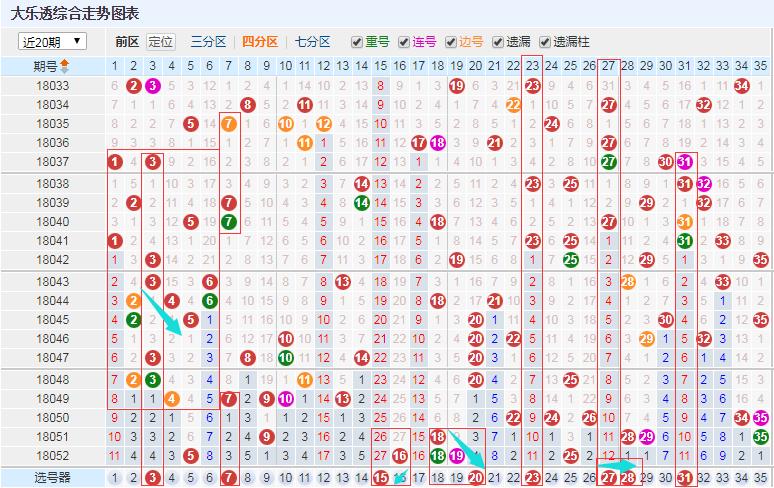Click column header 23

coord(533,66)
